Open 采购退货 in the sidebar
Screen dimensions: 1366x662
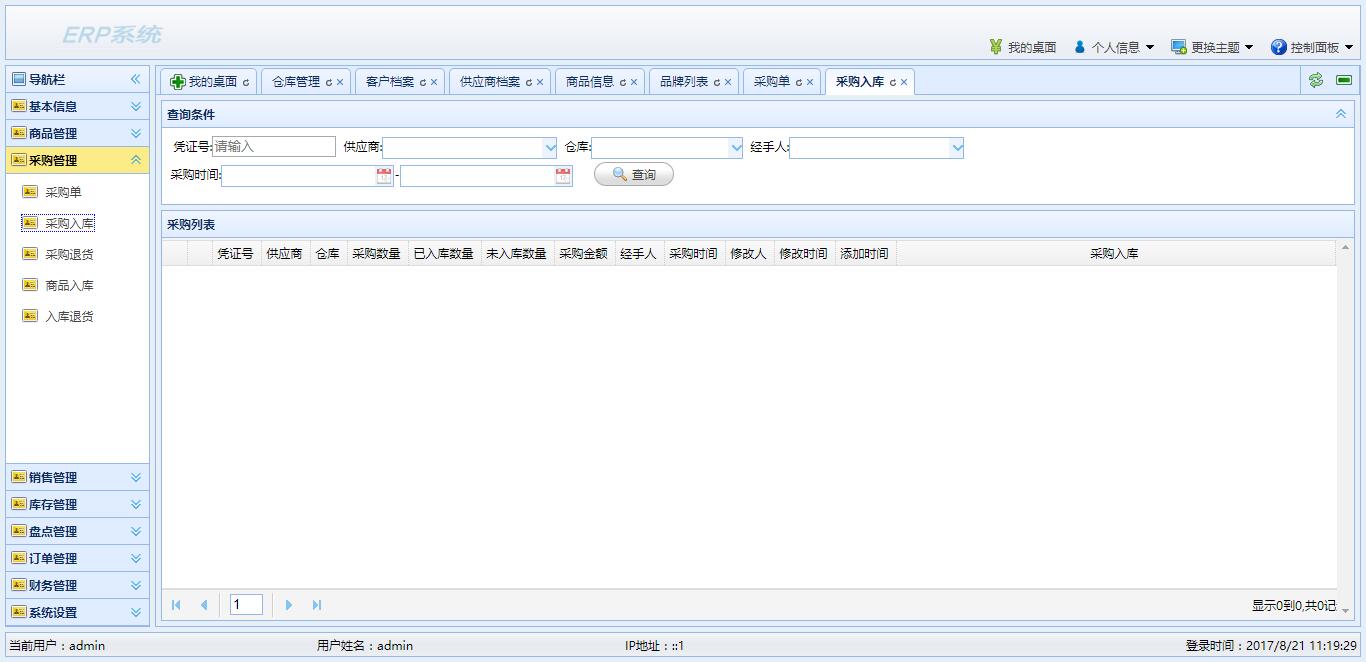click(x=69, y=254)
